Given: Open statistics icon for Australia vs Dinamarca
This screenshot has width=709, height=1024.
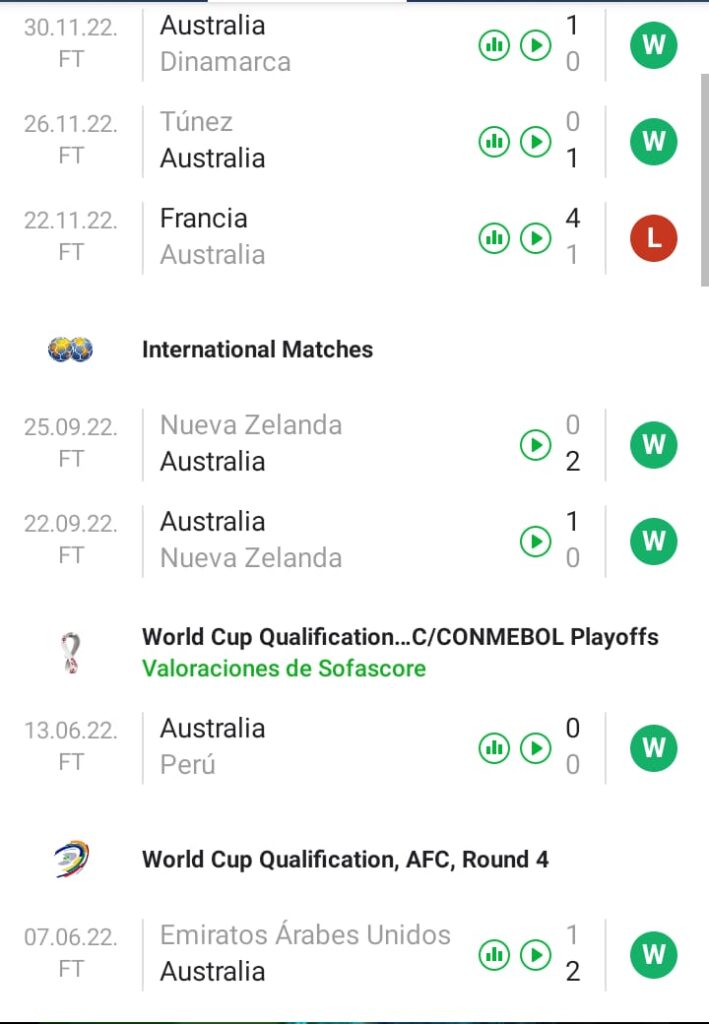Looking at the screenshot, I should pos(493,45).
